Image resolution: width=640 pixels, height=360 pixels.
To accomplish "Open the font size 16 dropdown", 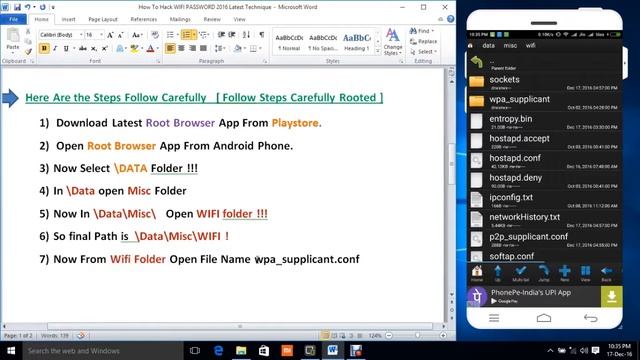I will (x=101, y=35).
